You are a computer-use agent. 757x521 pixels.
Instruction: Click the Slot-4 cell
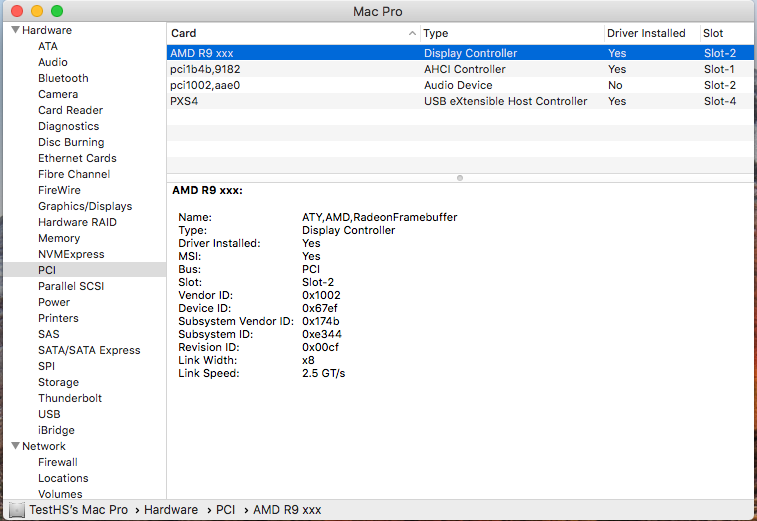click(x=720, y=101)
